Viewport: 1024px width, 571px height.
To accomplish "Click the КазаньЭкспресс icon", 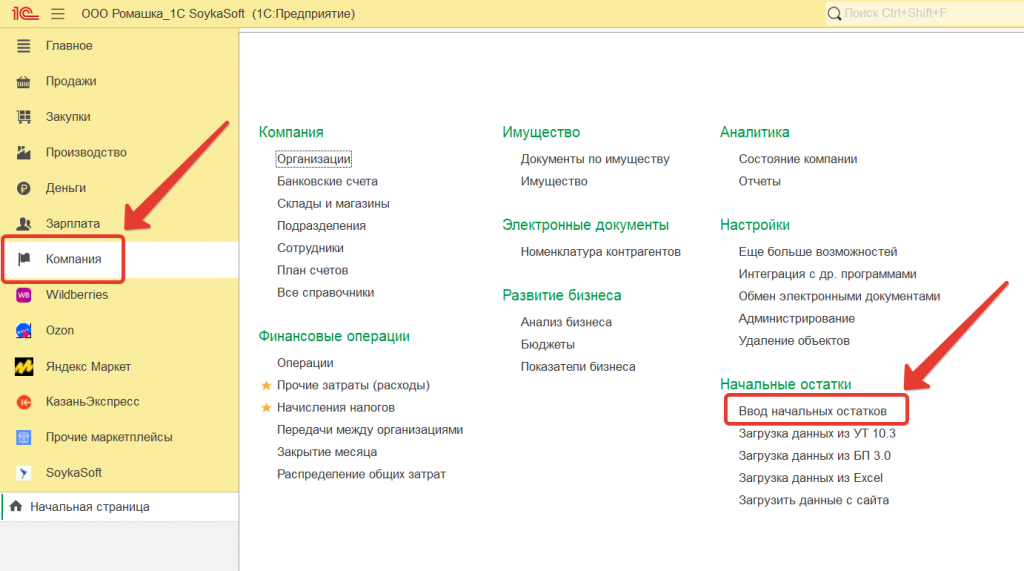I will pos(25,402).
